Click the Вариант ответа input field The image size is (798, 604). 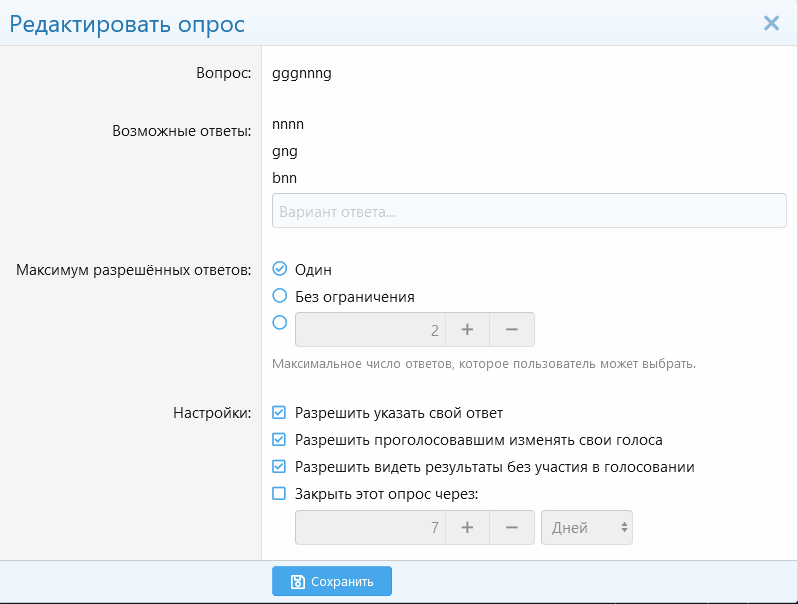coord(529,211)
